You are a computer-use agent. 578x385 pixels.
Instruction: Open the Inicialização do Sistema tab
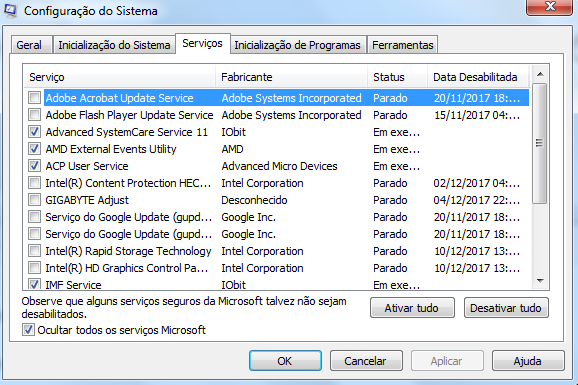click(114, 45)
